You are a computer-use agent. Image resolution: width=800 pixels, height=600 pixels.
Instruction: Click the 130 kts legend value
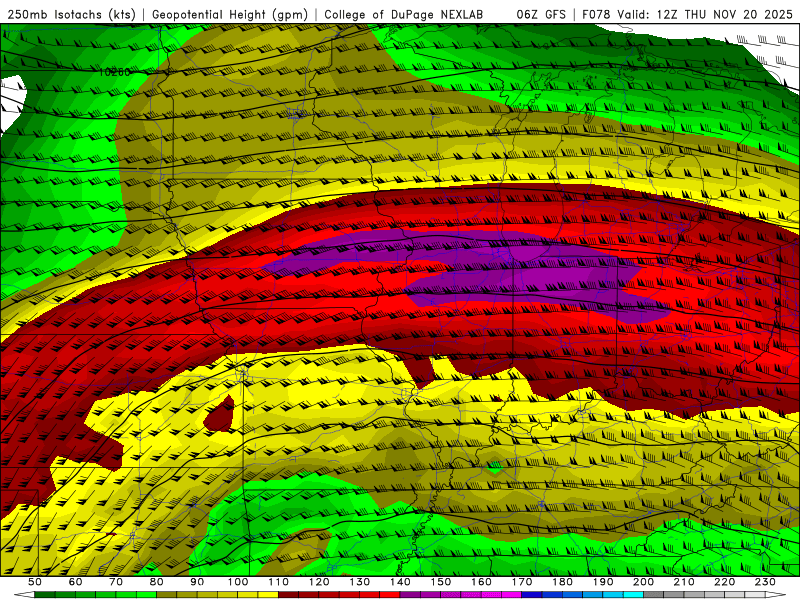pyautogui.click(x=360, y=582)
